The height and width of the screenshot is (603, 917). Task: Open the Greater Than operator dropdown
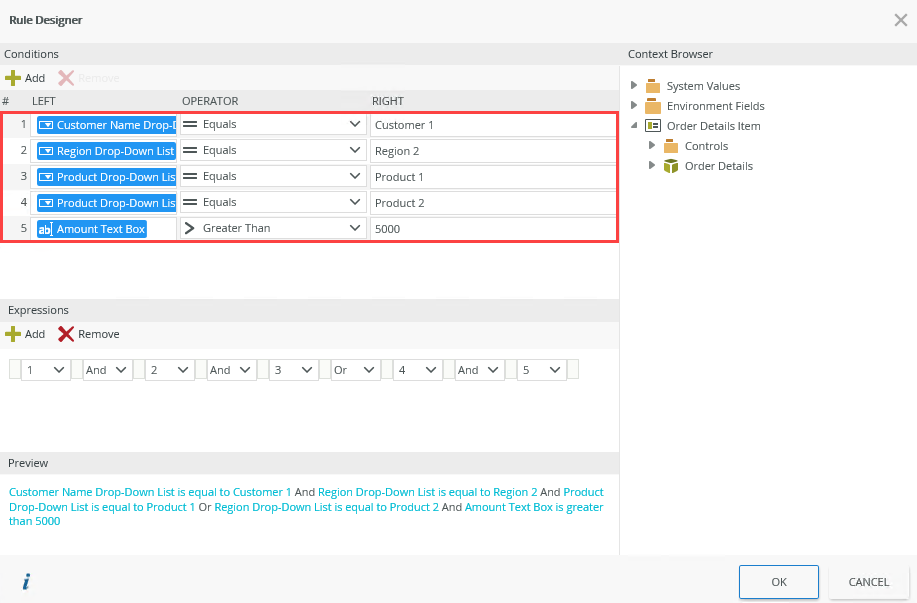tap(355, 229)
